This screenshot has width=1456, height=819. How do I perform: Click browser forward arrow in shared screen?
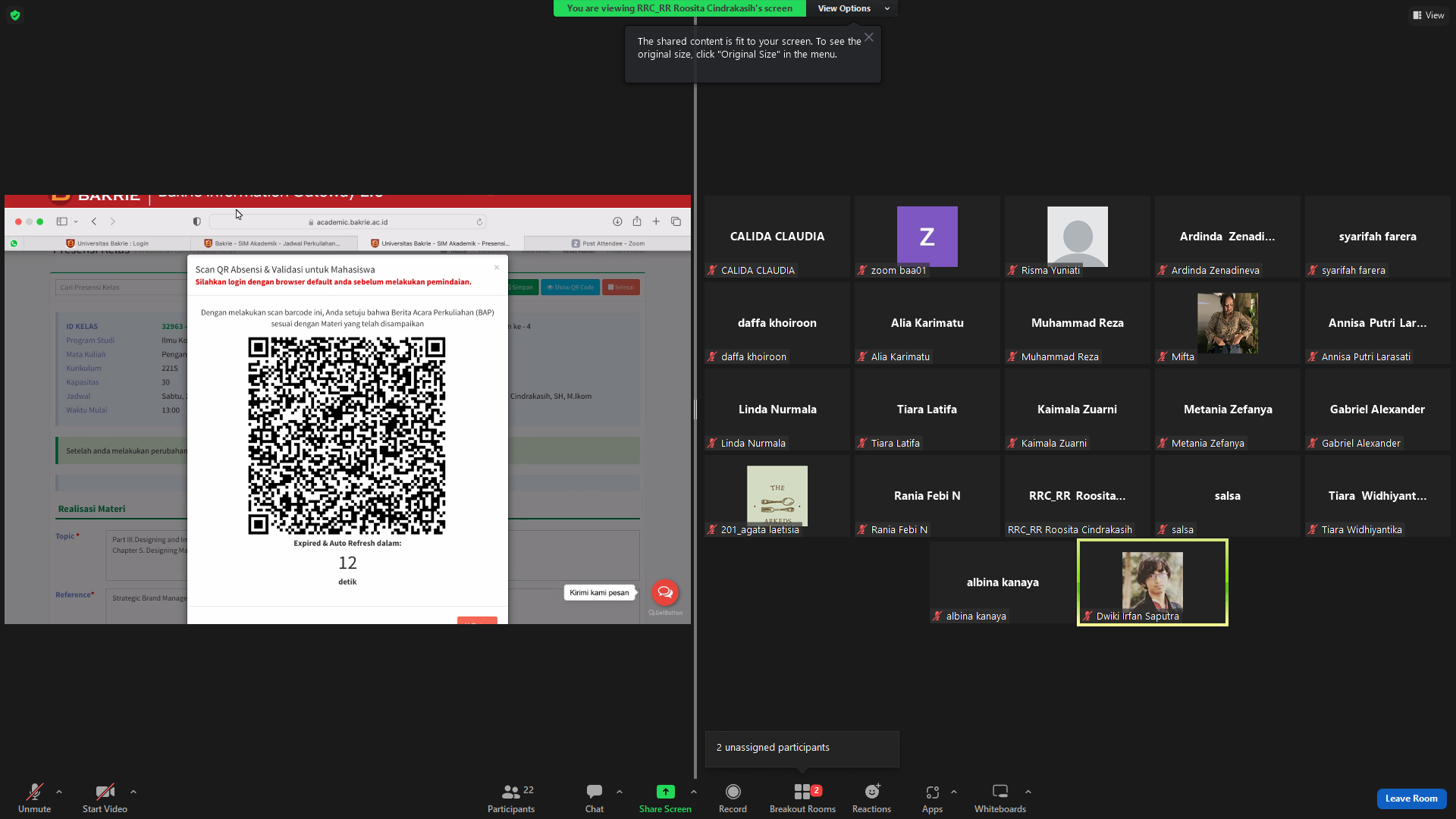(x=113, y=221)
